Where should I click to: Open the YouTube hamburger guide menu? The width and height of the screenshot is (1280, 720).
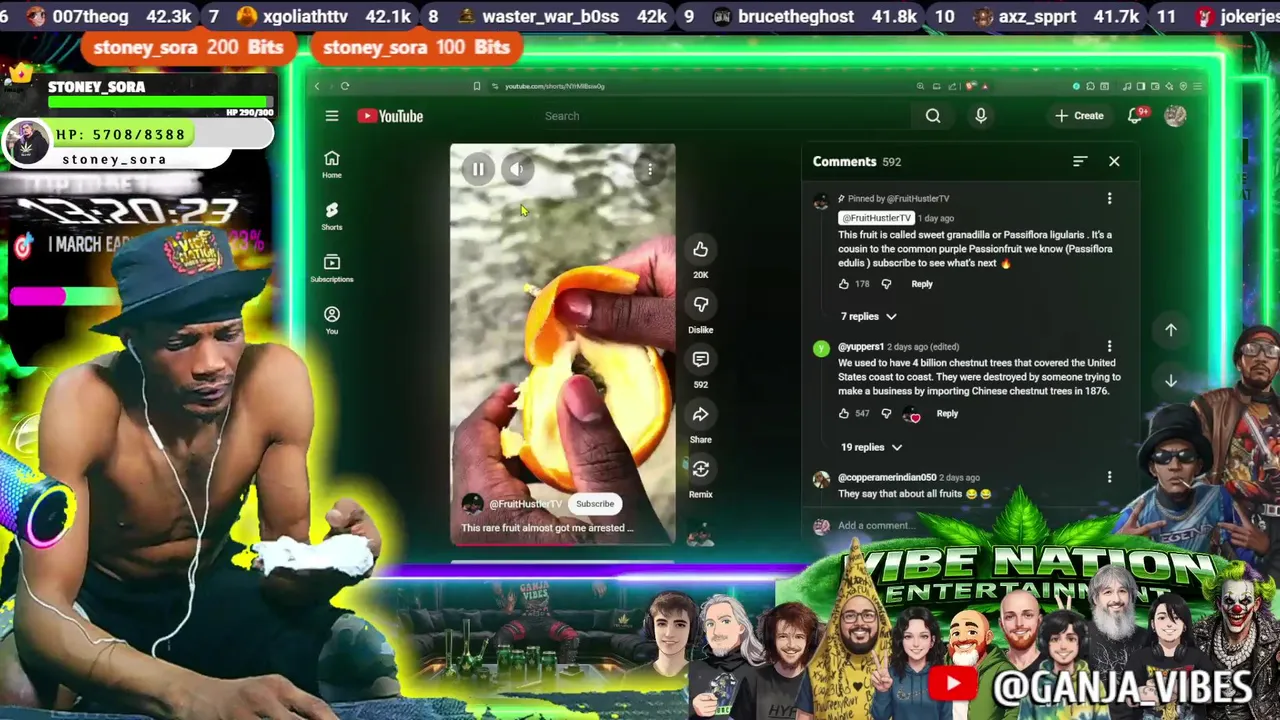click(x=331, y=116)
